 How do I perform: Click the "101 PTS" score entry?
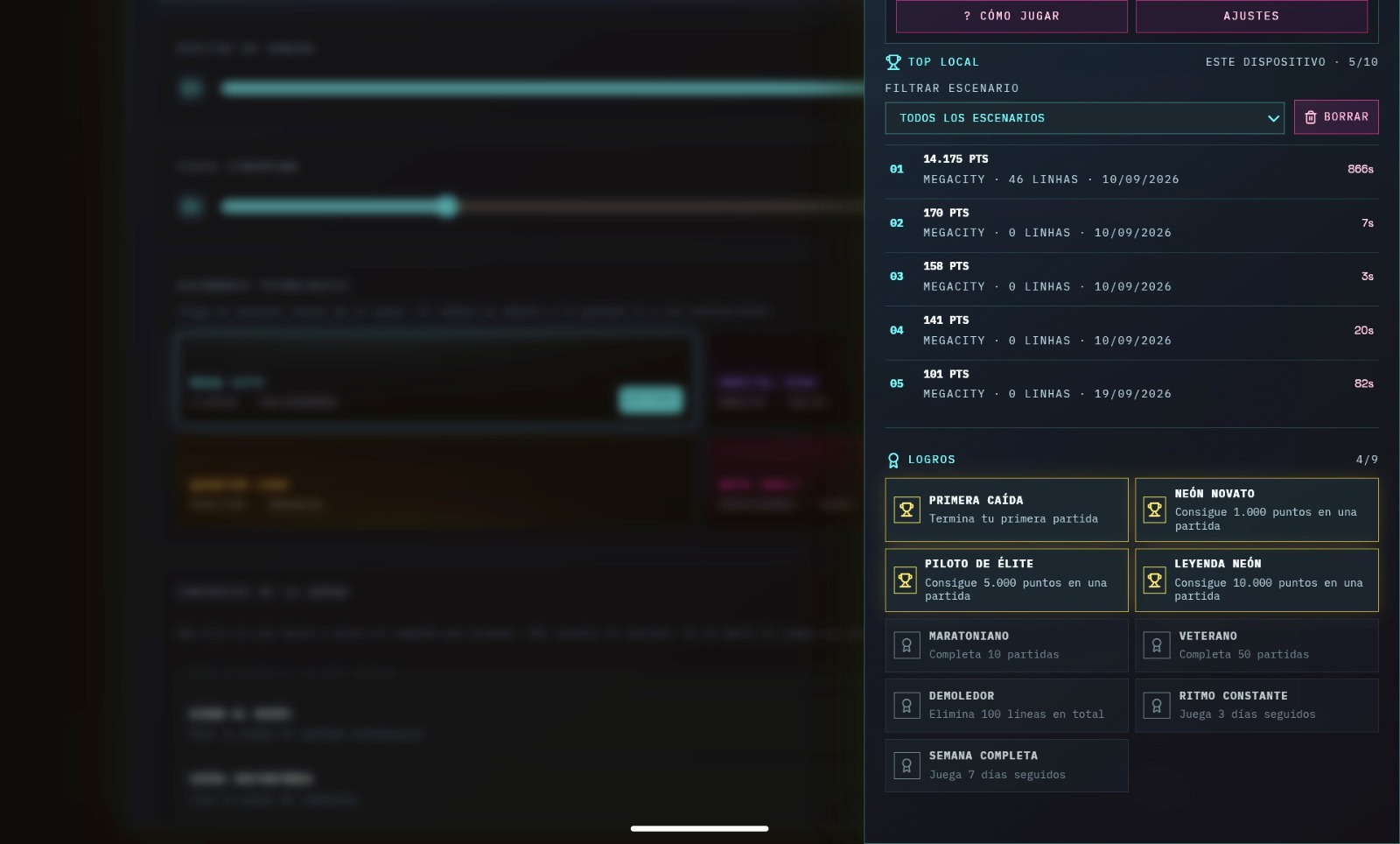coord(946,374)
